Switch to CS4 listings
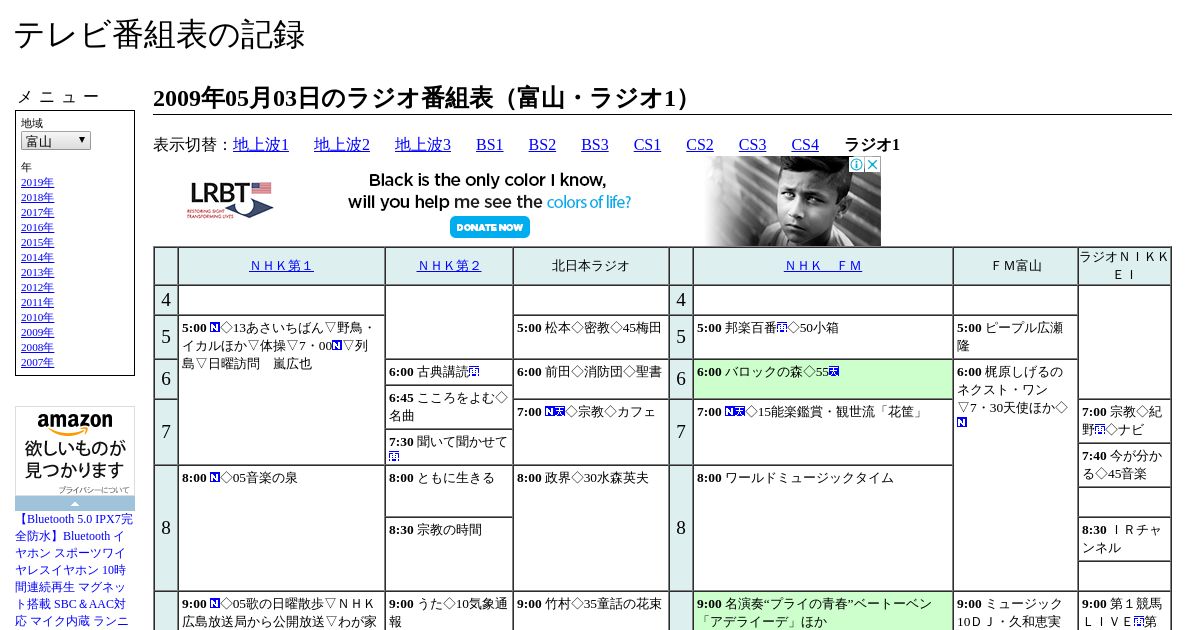Image resolution: width=1200 pixels, height=630 pixels. (x=805, y=145)
